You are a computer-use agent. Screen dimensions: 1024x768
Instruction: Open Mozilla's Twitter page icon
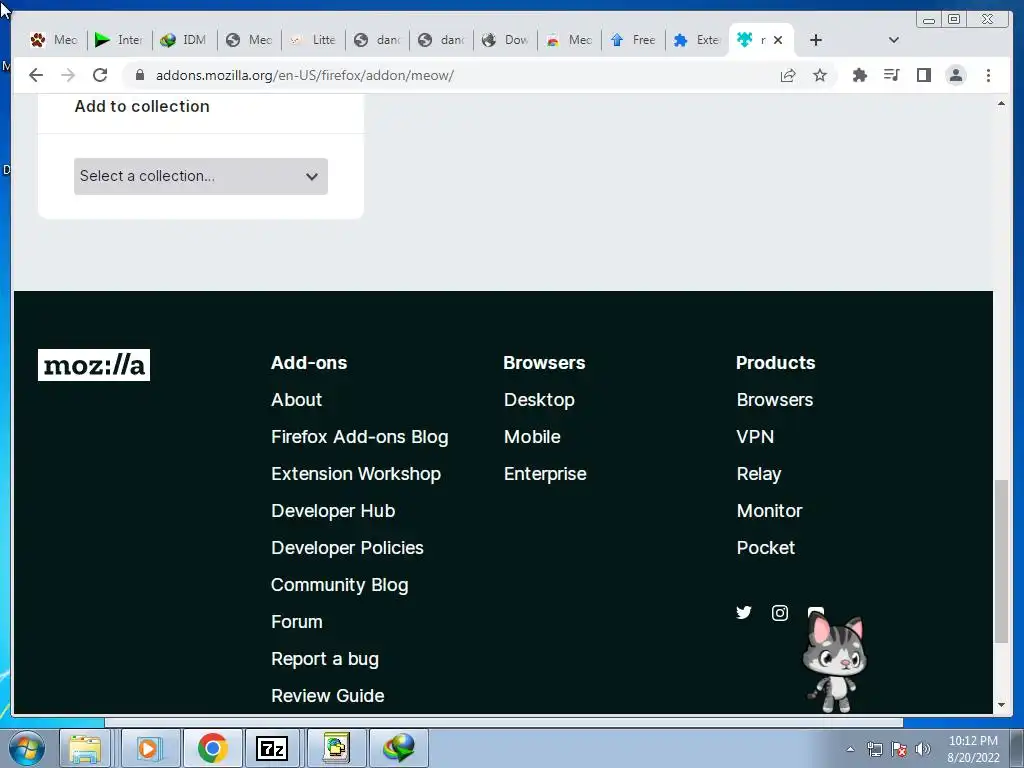744,613
